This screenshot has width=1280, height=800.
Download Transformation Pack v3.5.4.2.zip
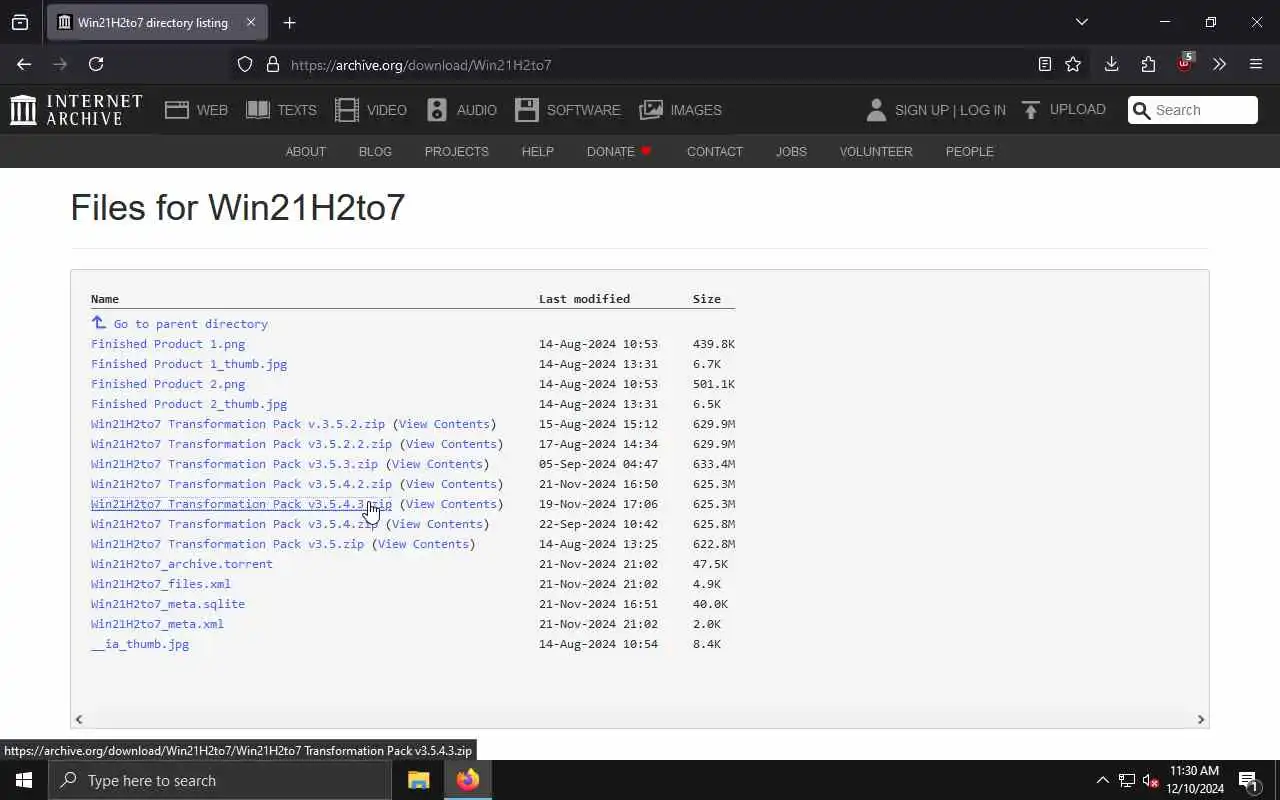(241, 484)
